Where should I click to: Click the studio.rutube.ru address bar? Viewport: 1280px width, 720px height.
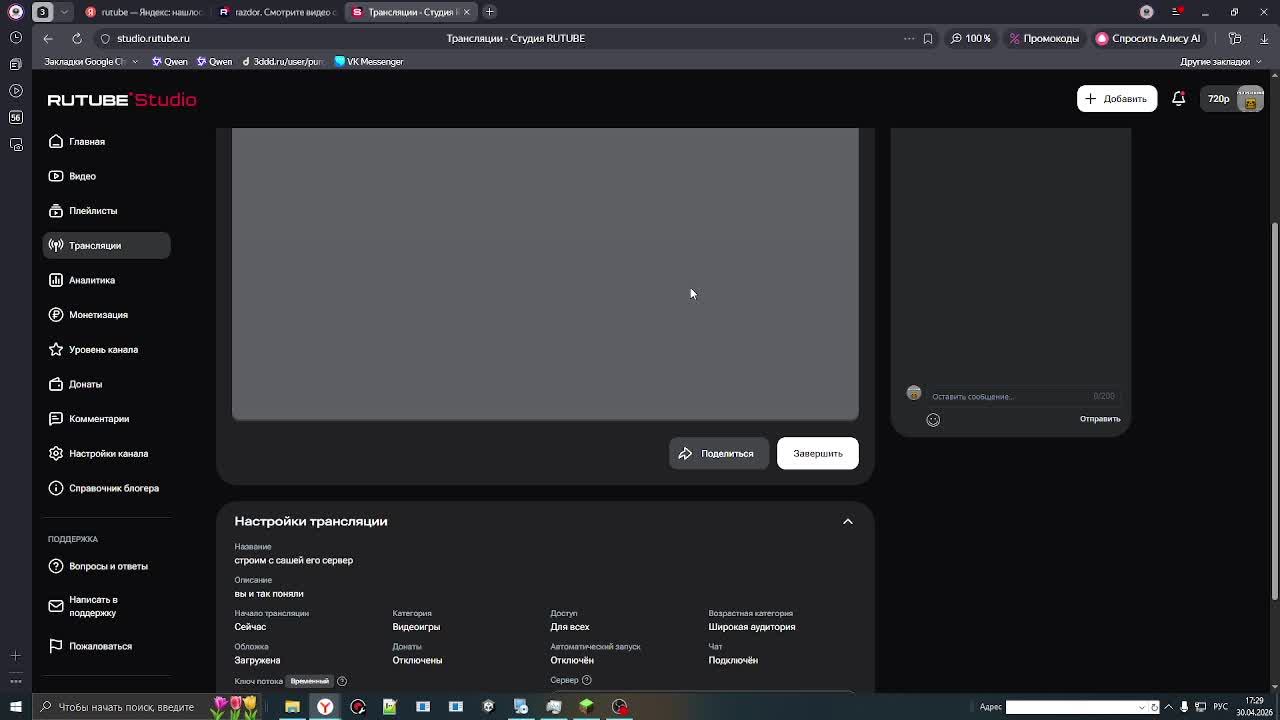[x=153, y=38]
